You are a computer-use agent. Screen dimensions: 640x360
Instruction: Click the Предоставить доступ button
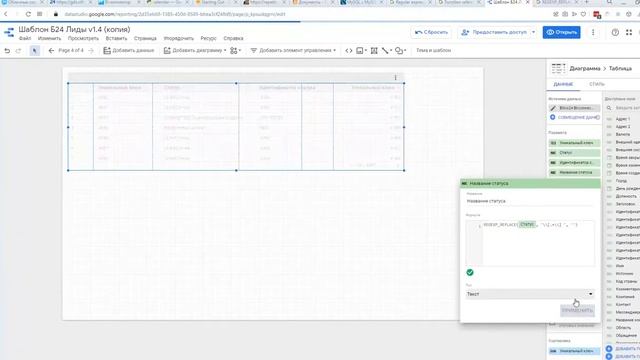(495, 32)
